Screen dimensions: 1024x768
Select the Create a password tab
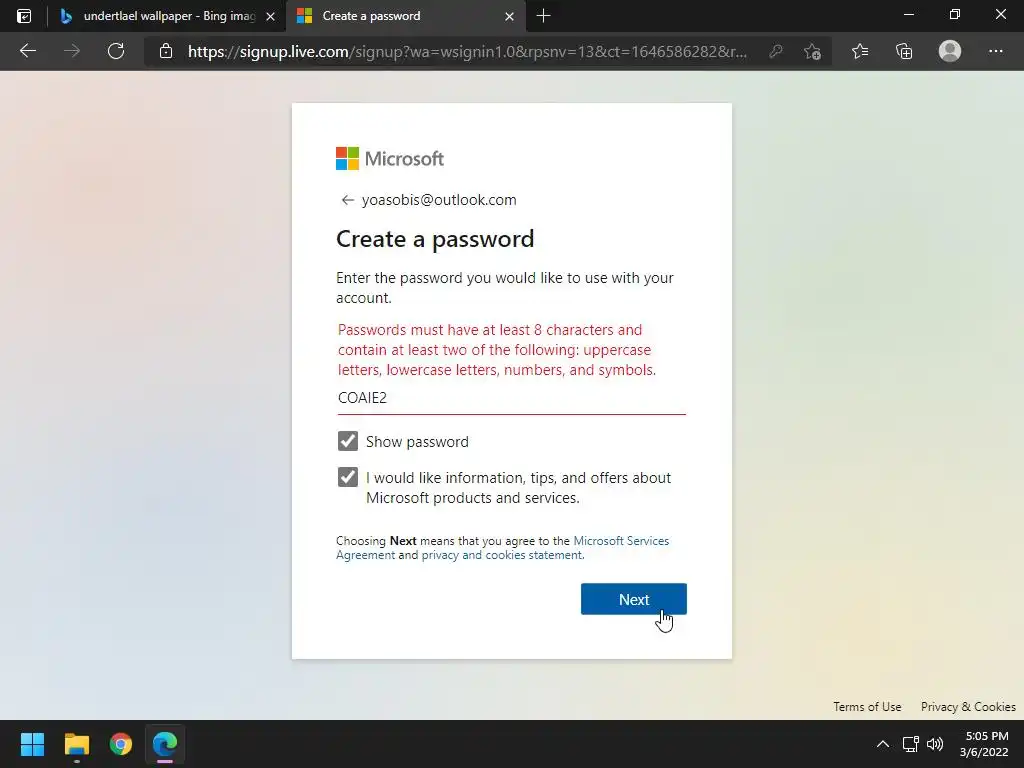pos(405,16)
